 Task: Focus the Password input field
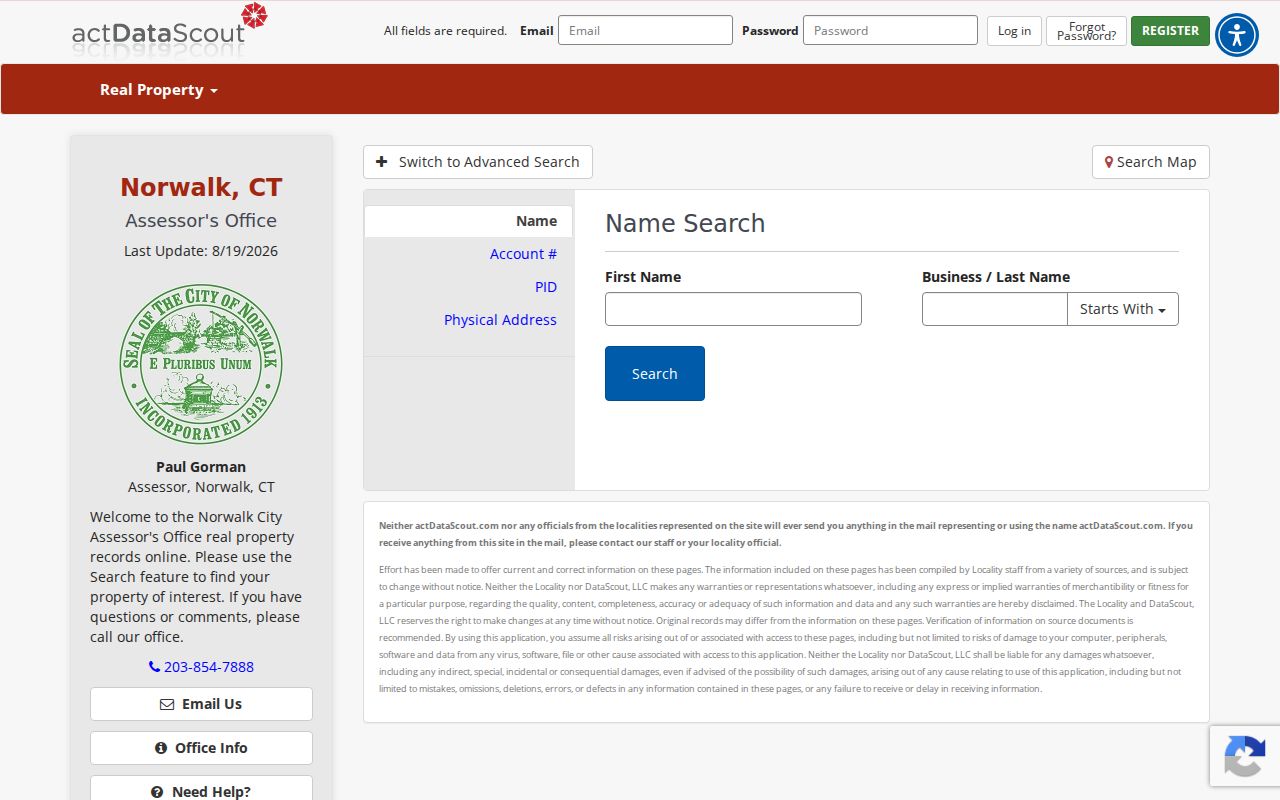pyautogui.click(x=890, y=30)
